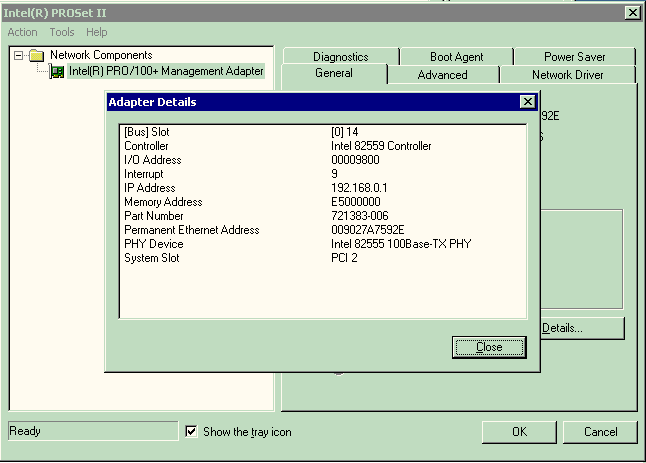Screen dimensions: 646x463
Task: Click the 00009800 address value
Action: (355, 160)
